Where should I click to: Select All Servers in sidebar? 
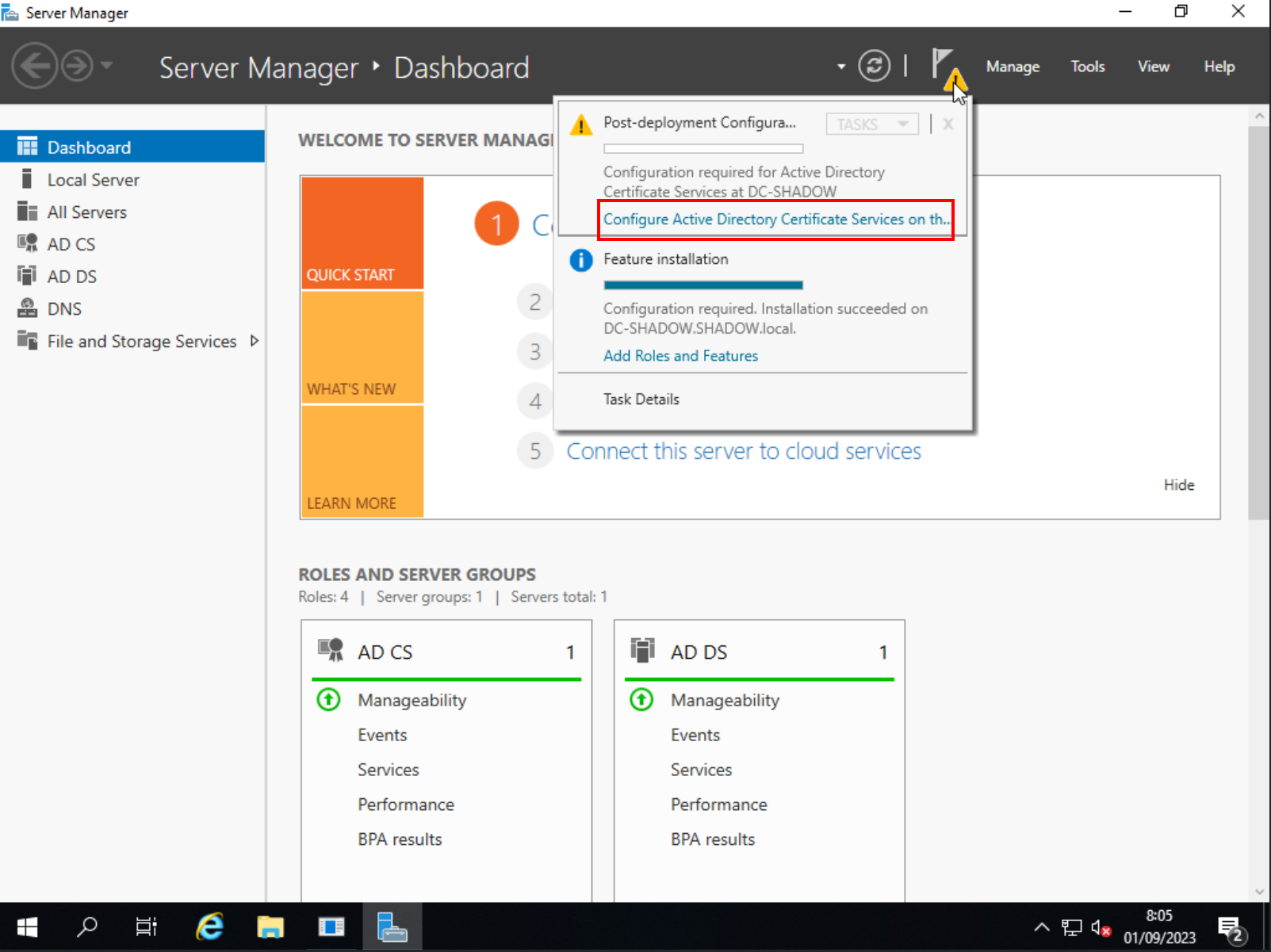pos(86,212)
